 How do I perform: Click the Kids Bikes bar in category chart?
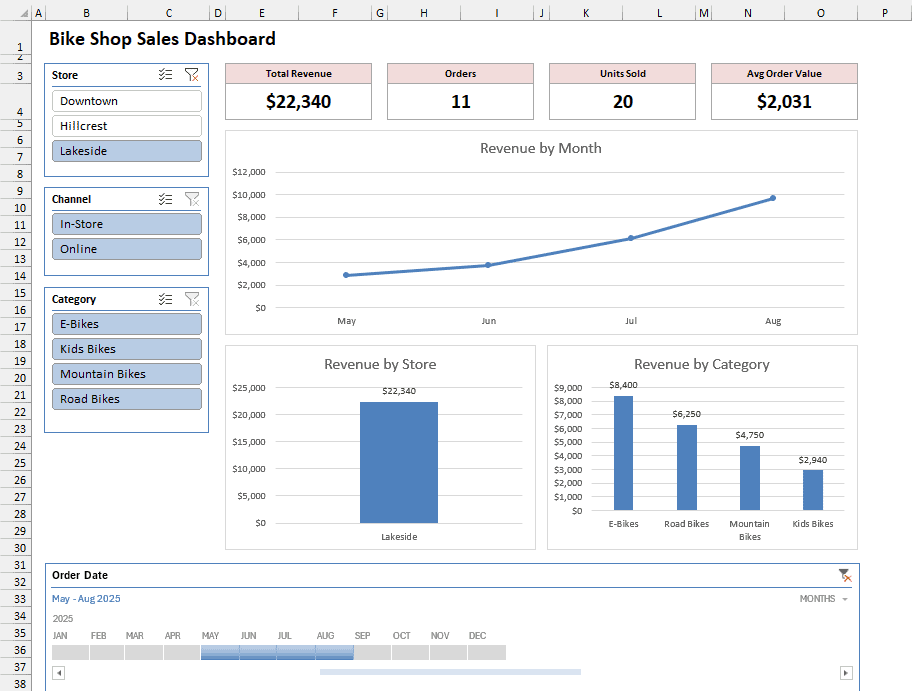(813, 490)
